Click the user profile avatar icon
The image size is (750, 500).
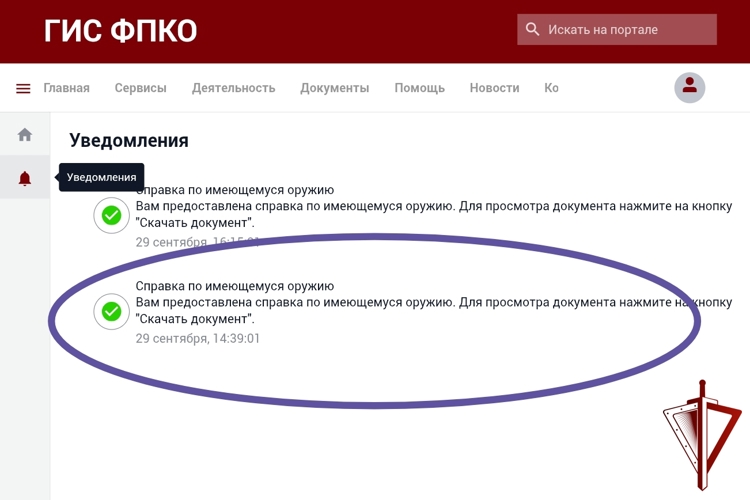[689, 88]
